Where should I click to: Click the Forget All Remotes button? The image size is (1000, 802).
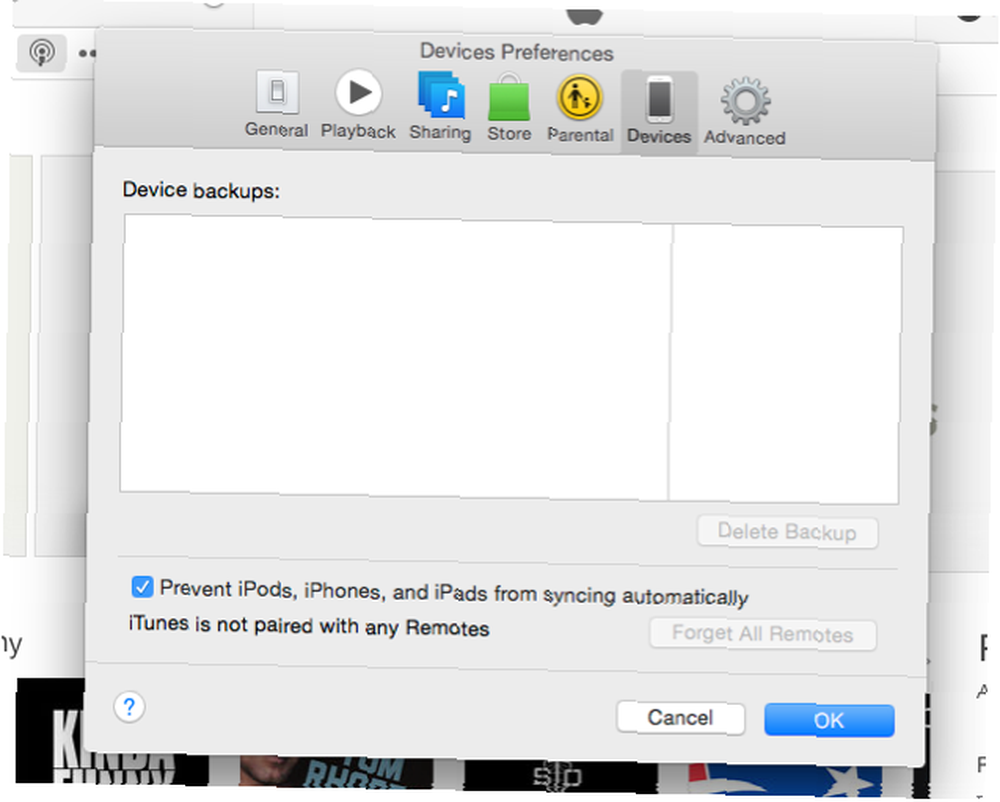coord(763,634)
